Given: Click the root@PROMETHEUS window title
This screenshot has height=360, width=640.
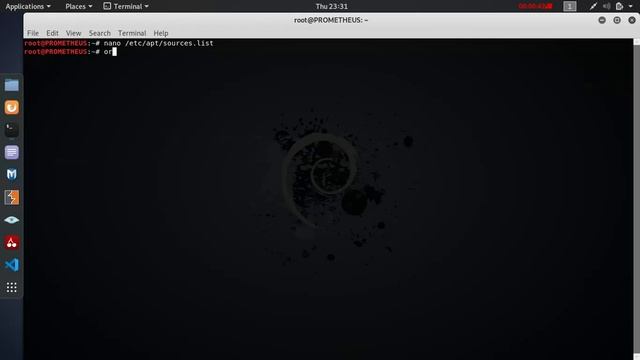Looking at the screenshot, I should pos(331,20).
